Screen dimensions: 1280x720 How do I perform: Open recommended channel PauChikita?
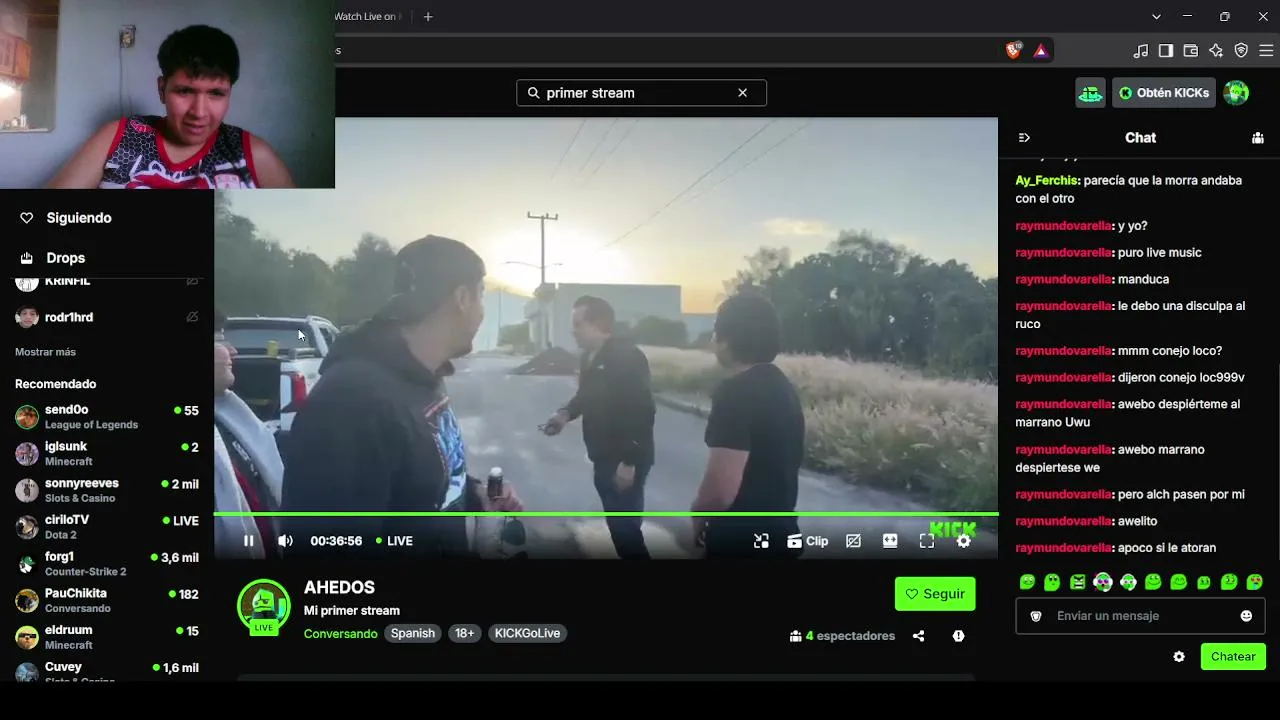point(107,601)
